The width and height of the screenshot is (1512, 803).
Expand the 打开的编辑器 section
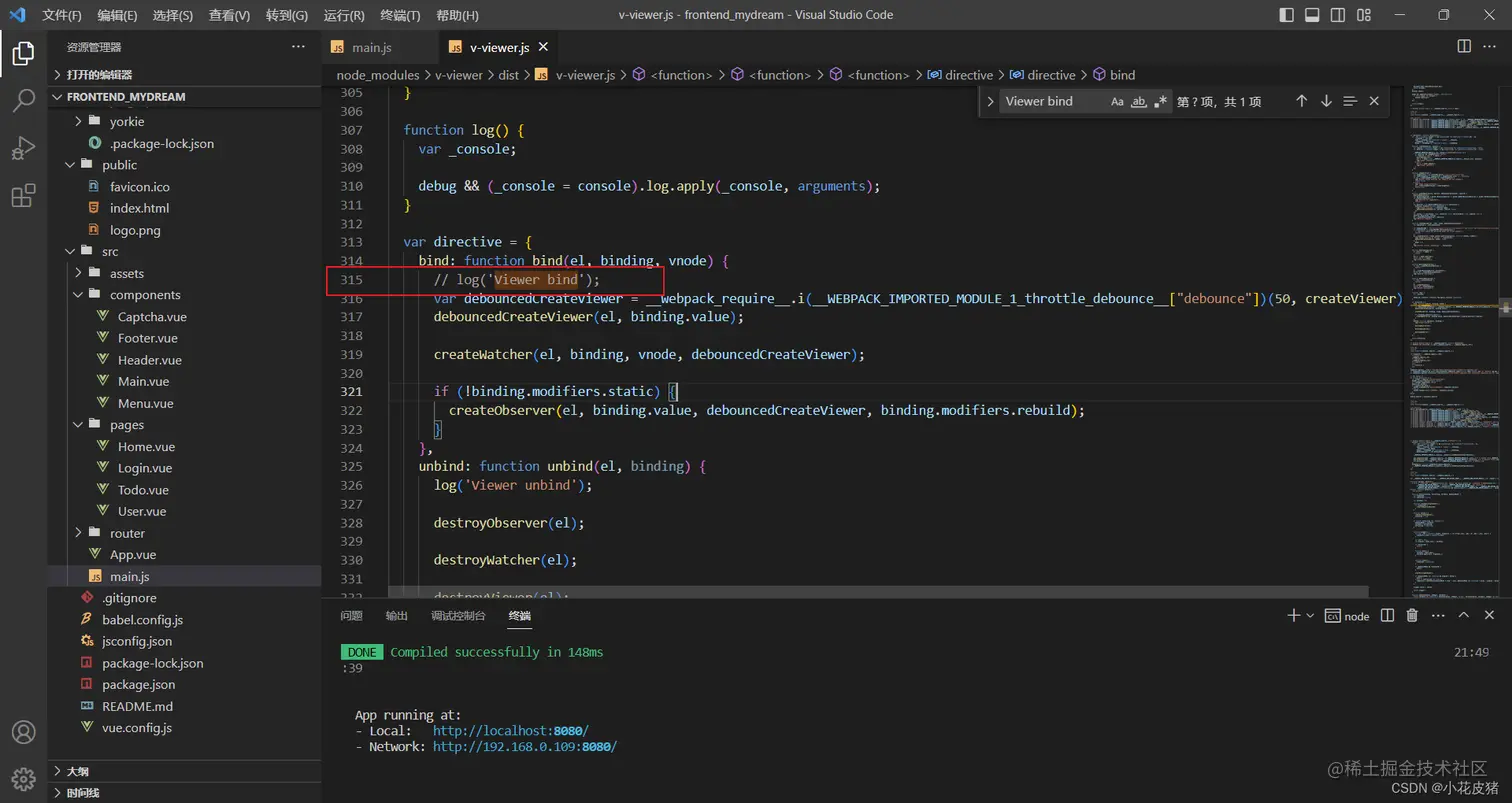(185, 74)
